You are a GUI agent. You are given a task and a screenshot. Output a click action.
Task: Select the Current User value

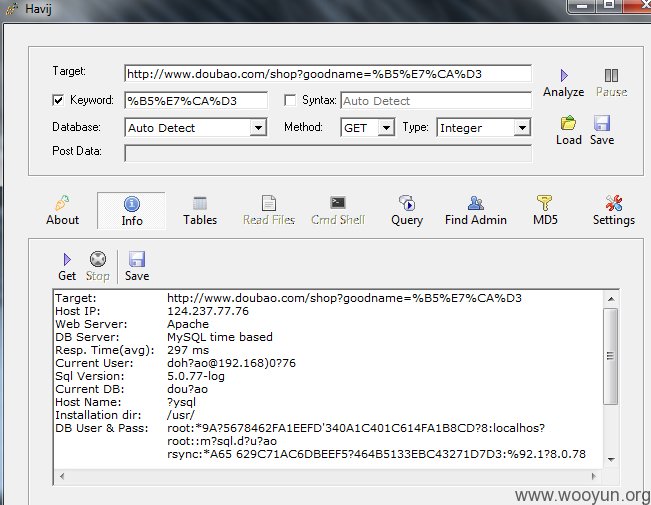tap(232, 363)
